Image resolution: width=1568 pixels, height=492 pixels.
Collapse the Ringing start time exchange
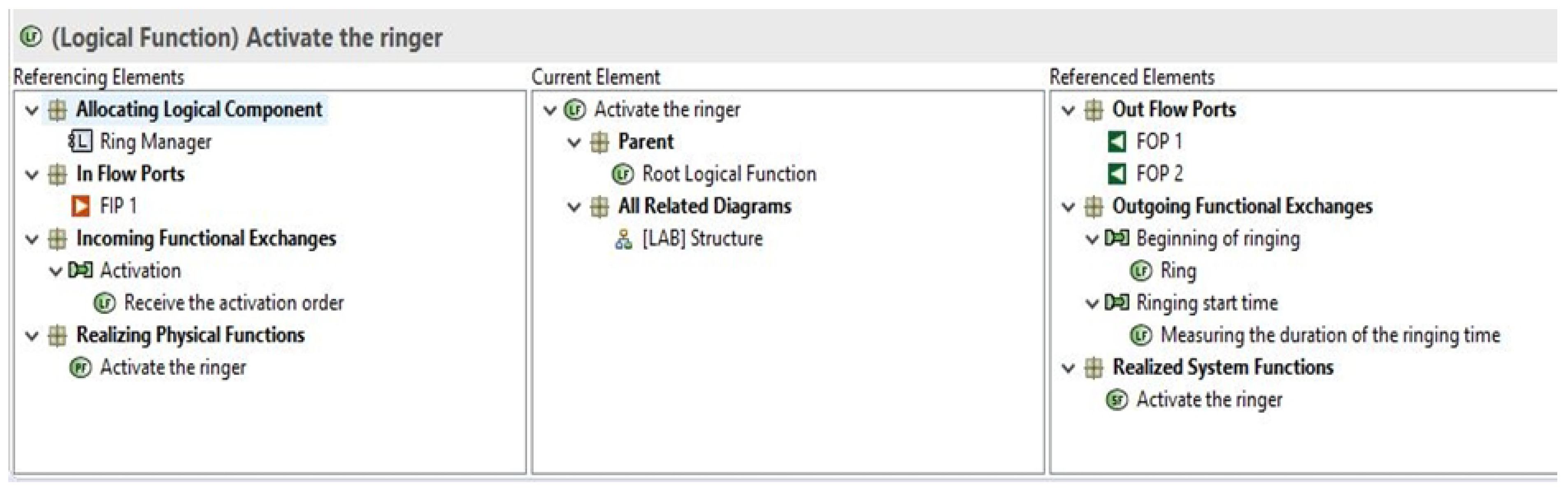(1092, 303)
